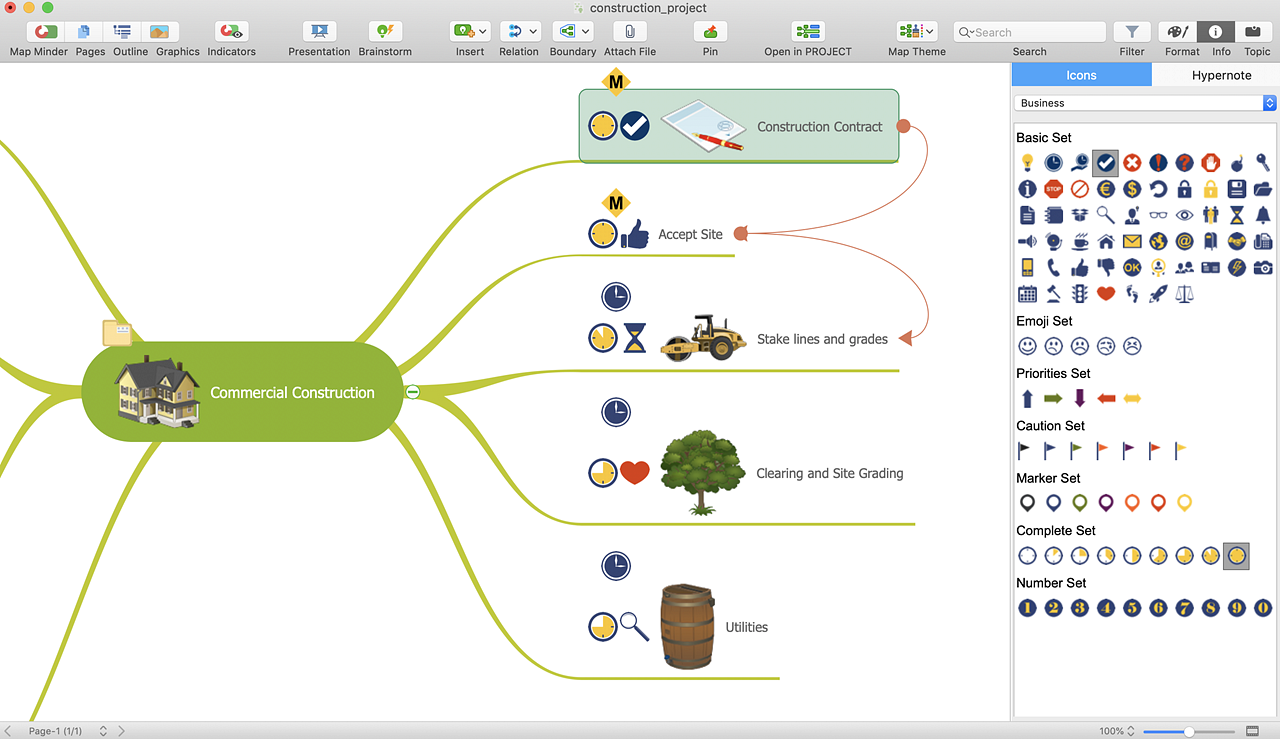
Task: Toggle the Topic panel
Action: click(x=1254, y=32)
